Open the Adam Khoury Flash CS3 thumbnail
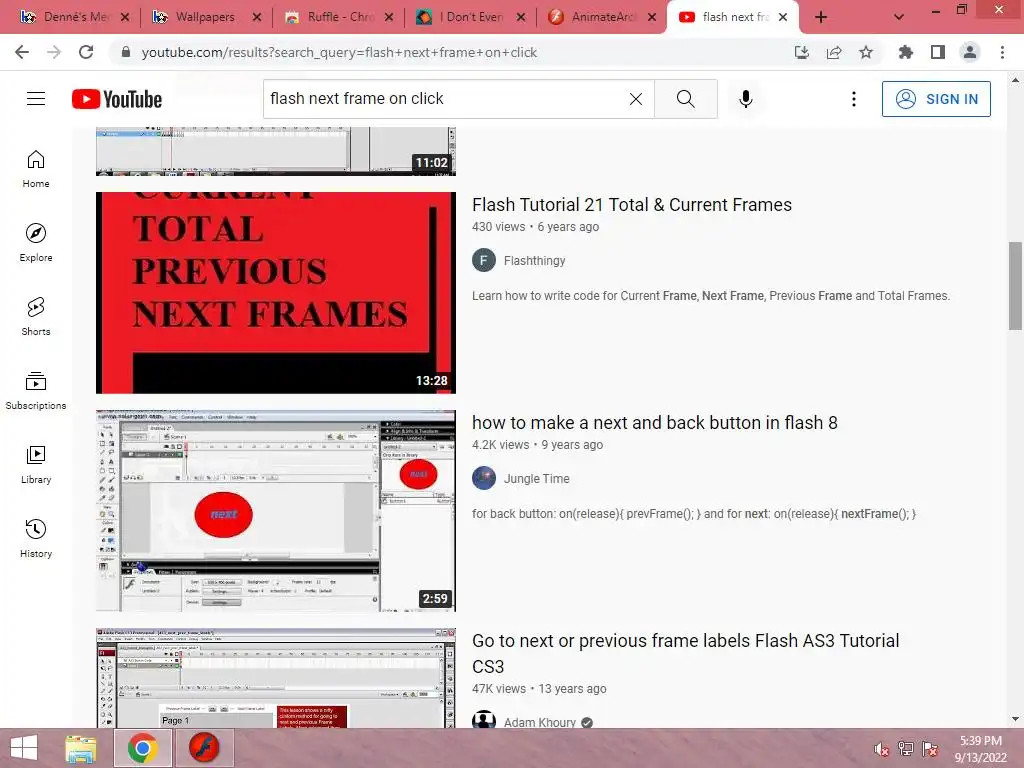Image resolution: width=1024 pixels, height=768 pixels. pyautogui.click(x=276, y=678)
